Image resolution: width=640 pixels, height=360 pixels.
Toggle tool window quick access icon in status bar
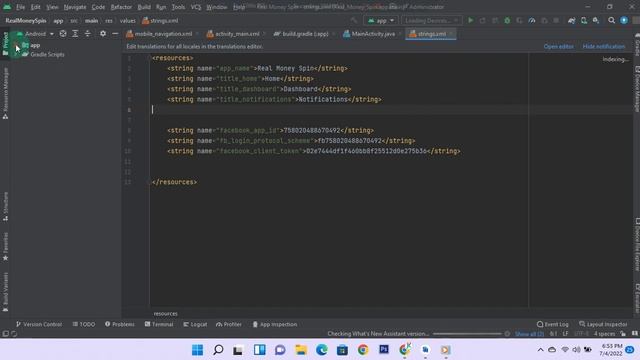(5, 334)
